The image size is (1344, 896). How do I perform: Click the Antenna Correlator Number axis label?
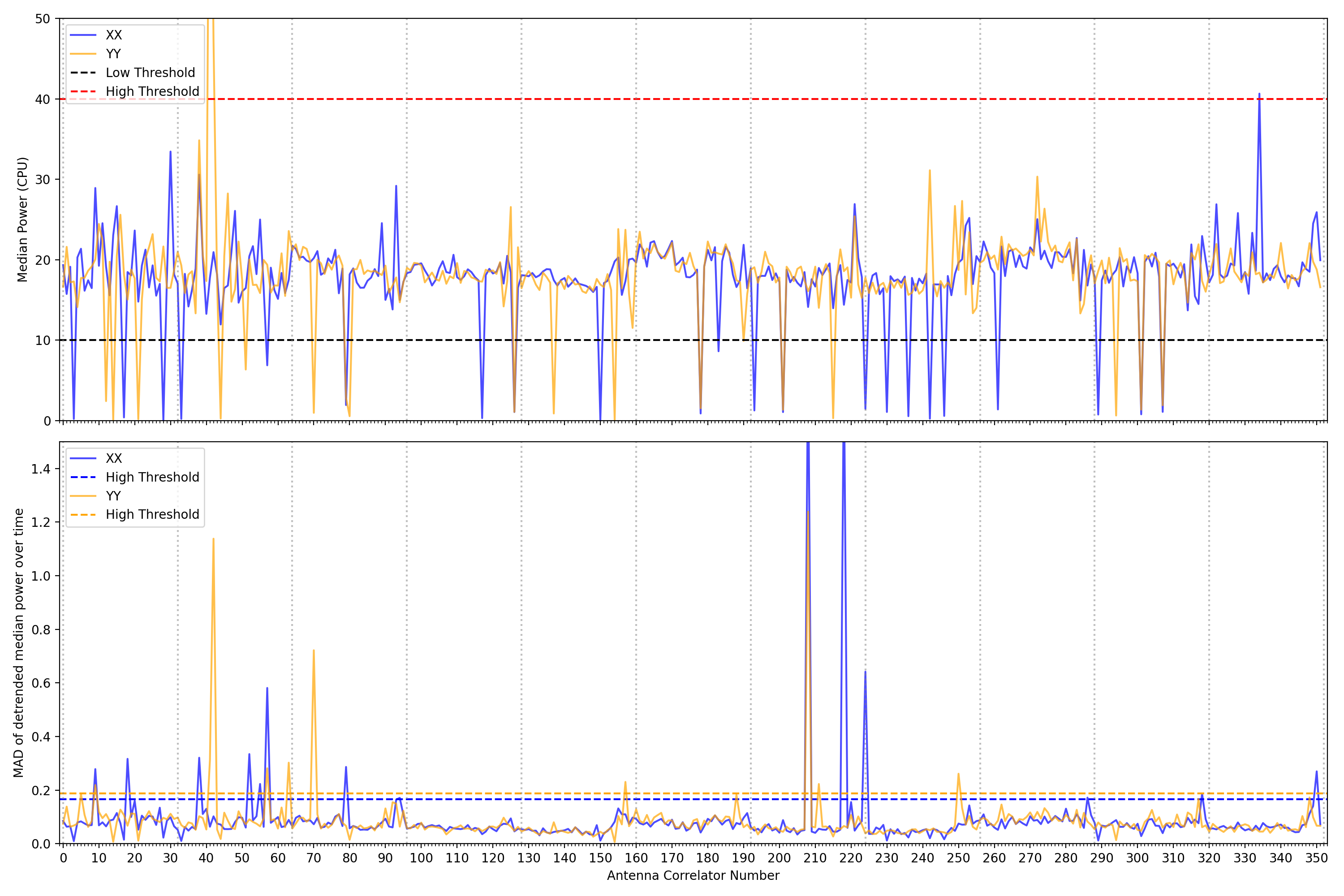[x=693, y=876]
